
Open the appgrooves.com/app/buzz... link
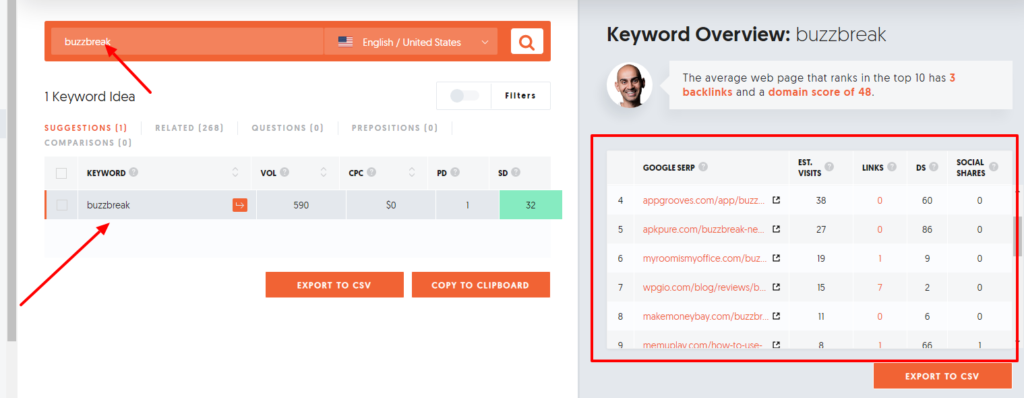click(x=704, y=201)
